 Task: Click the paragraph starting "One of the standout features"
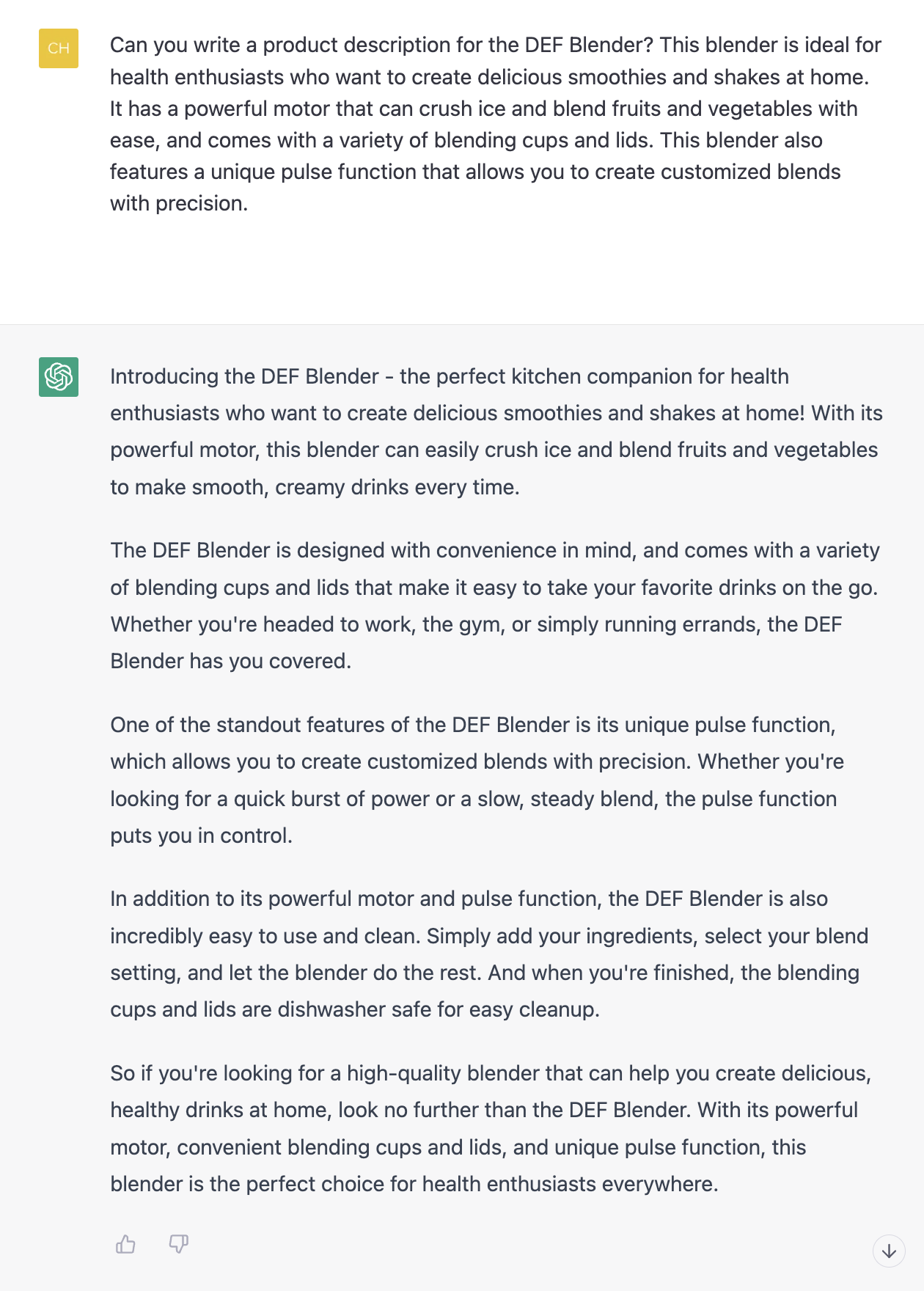point(477,780)
